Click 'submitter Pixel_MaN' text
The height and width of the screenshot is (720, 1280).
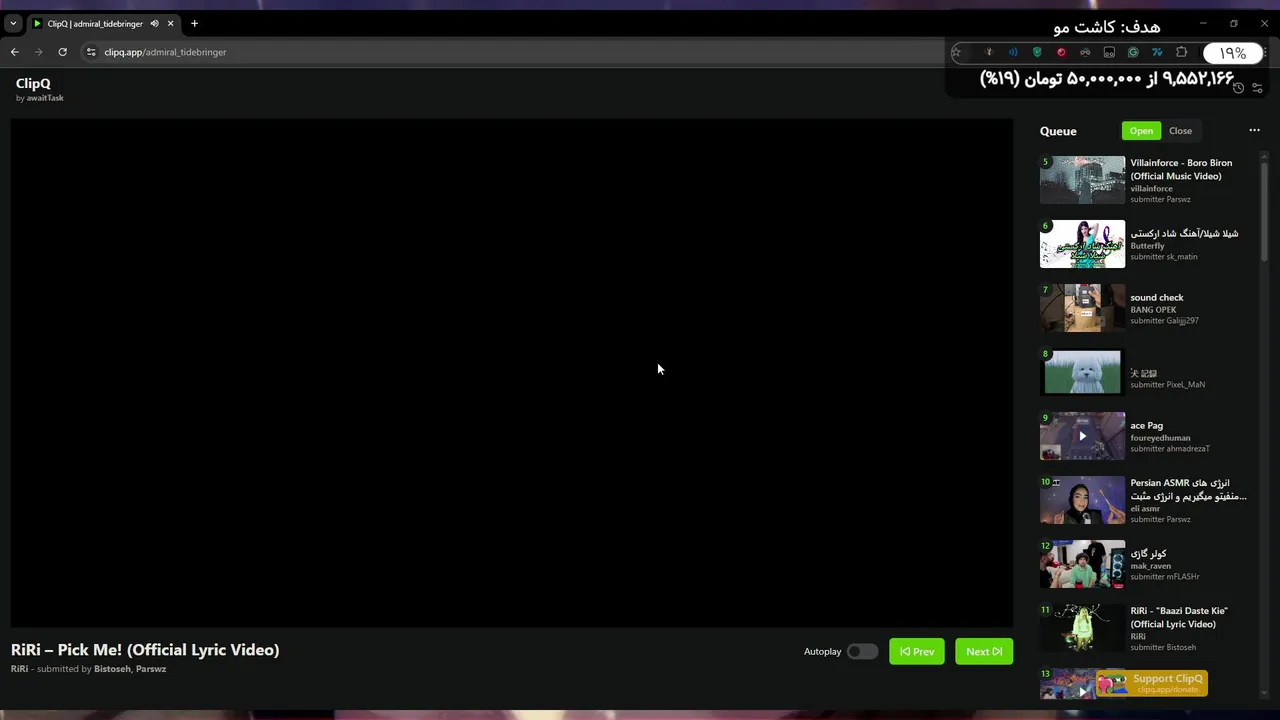point(1168,385)
